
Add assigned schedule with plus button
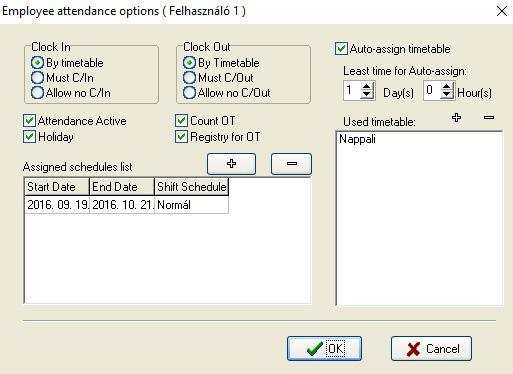(x=231, y=164)
